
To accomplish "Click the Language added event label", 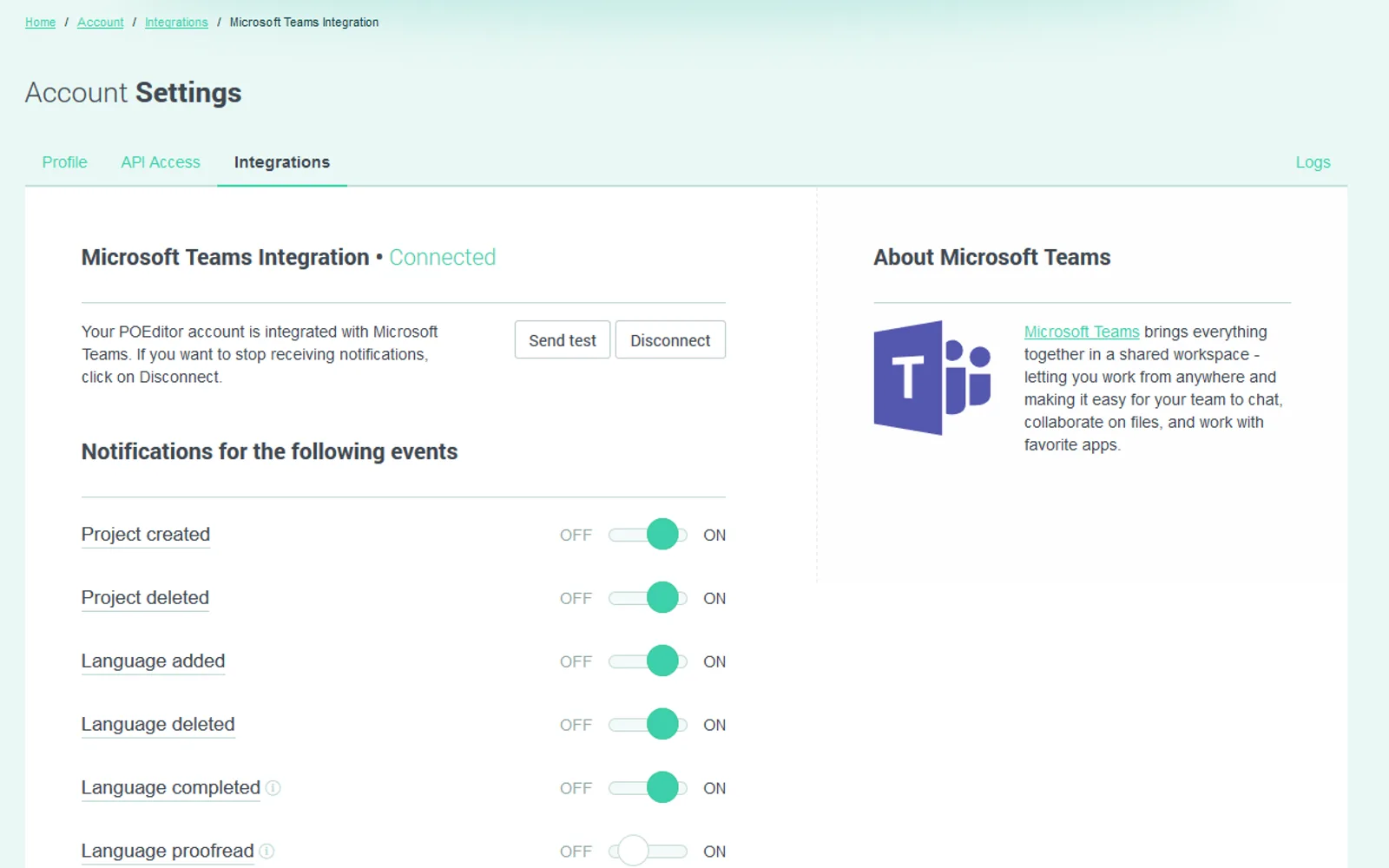I will point(153,661).
